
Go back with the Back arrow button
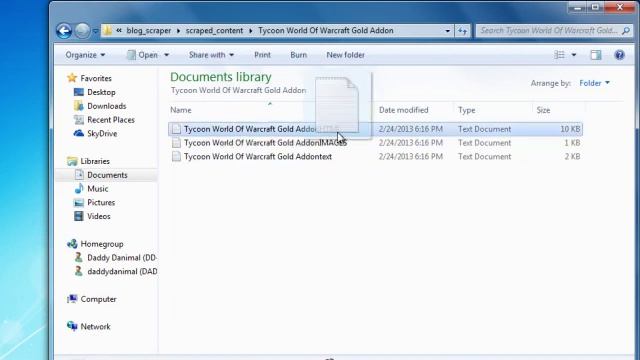64,31
